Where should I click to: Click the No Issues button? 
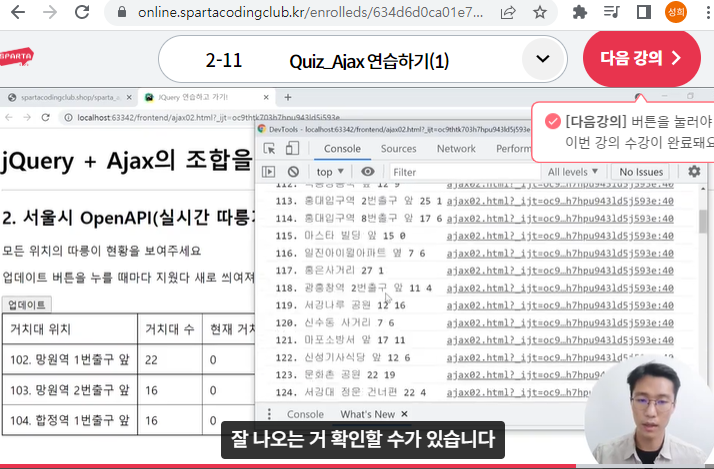pos(641,172)
